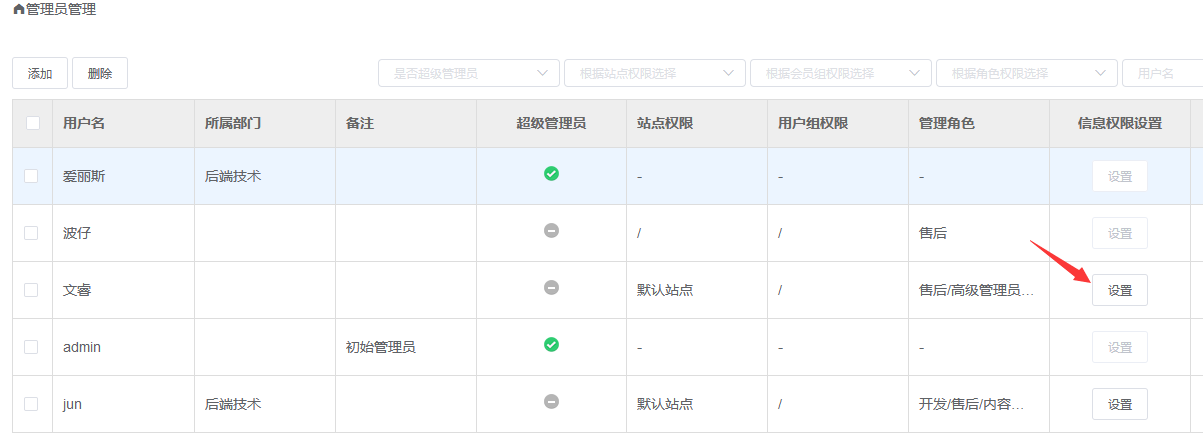Click green check icon in 爱丽斯 row
The height and width of the screenshot is (433, 1203).
pyautogui.click(x=551, y=174)
